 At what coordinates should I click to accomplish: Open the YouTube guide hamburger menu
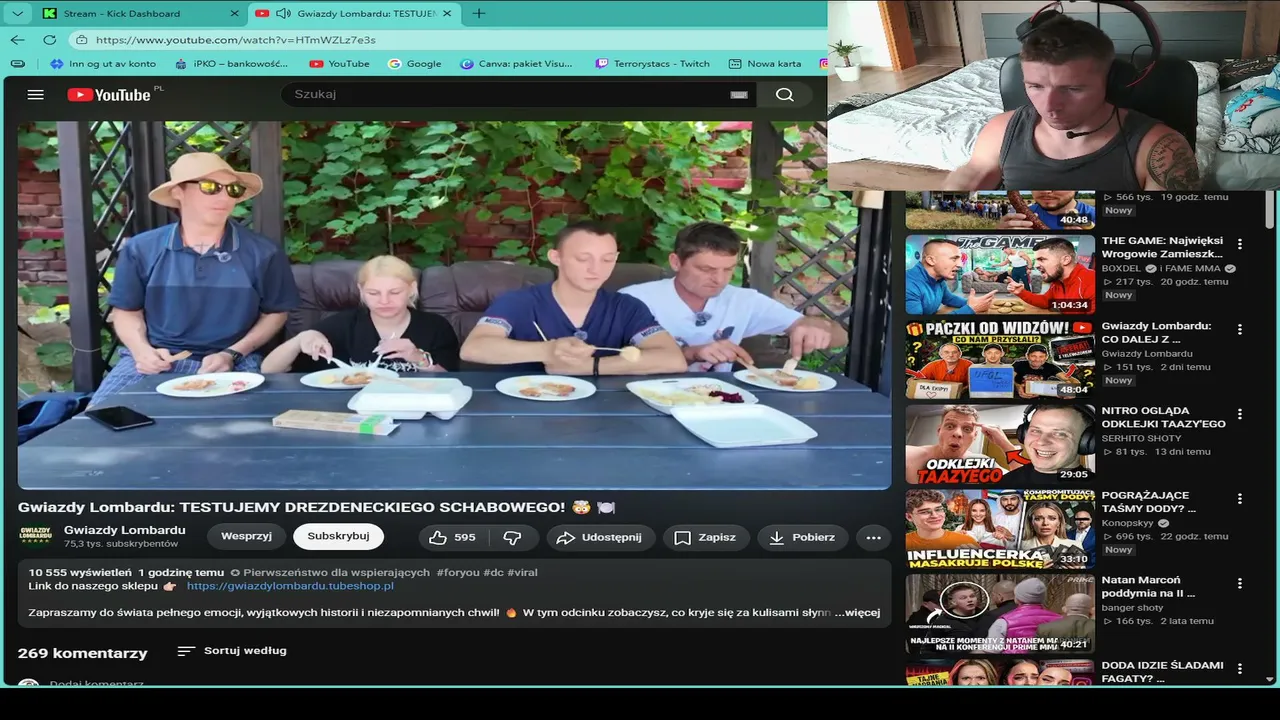(36, 95)
